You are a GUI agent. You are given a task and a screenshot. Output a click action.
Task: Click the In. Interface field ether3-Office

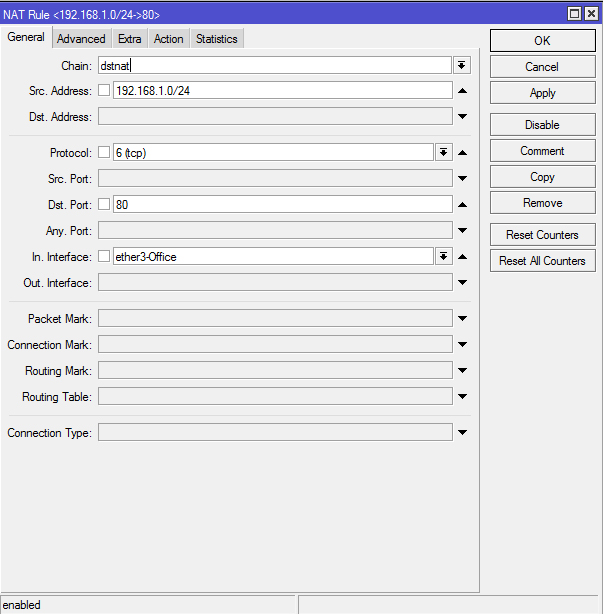click(273, 256)
